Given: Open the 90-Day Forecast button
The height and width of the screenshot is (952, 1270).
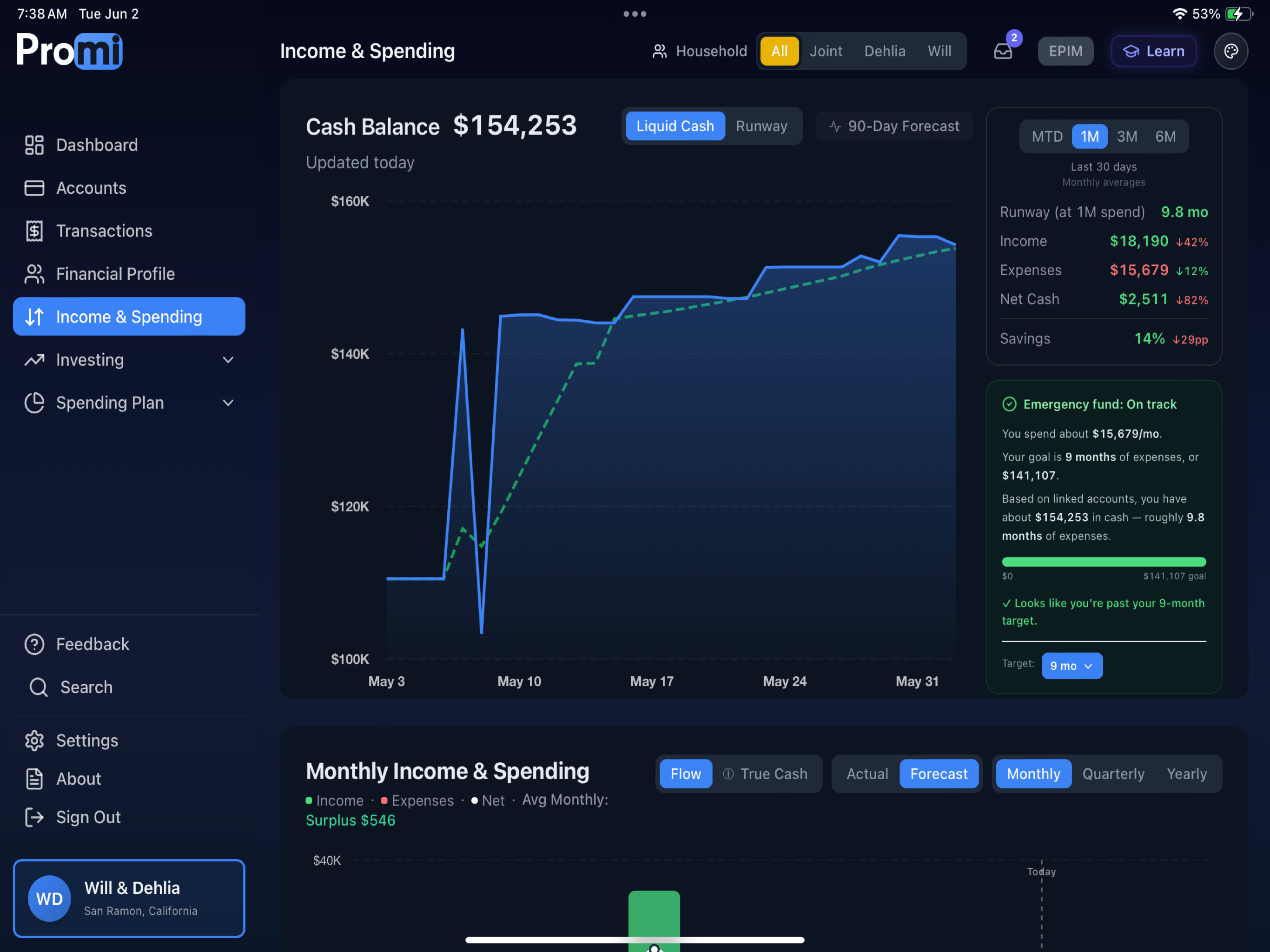Looking at the screenshot, I should (x=894, y=126).
